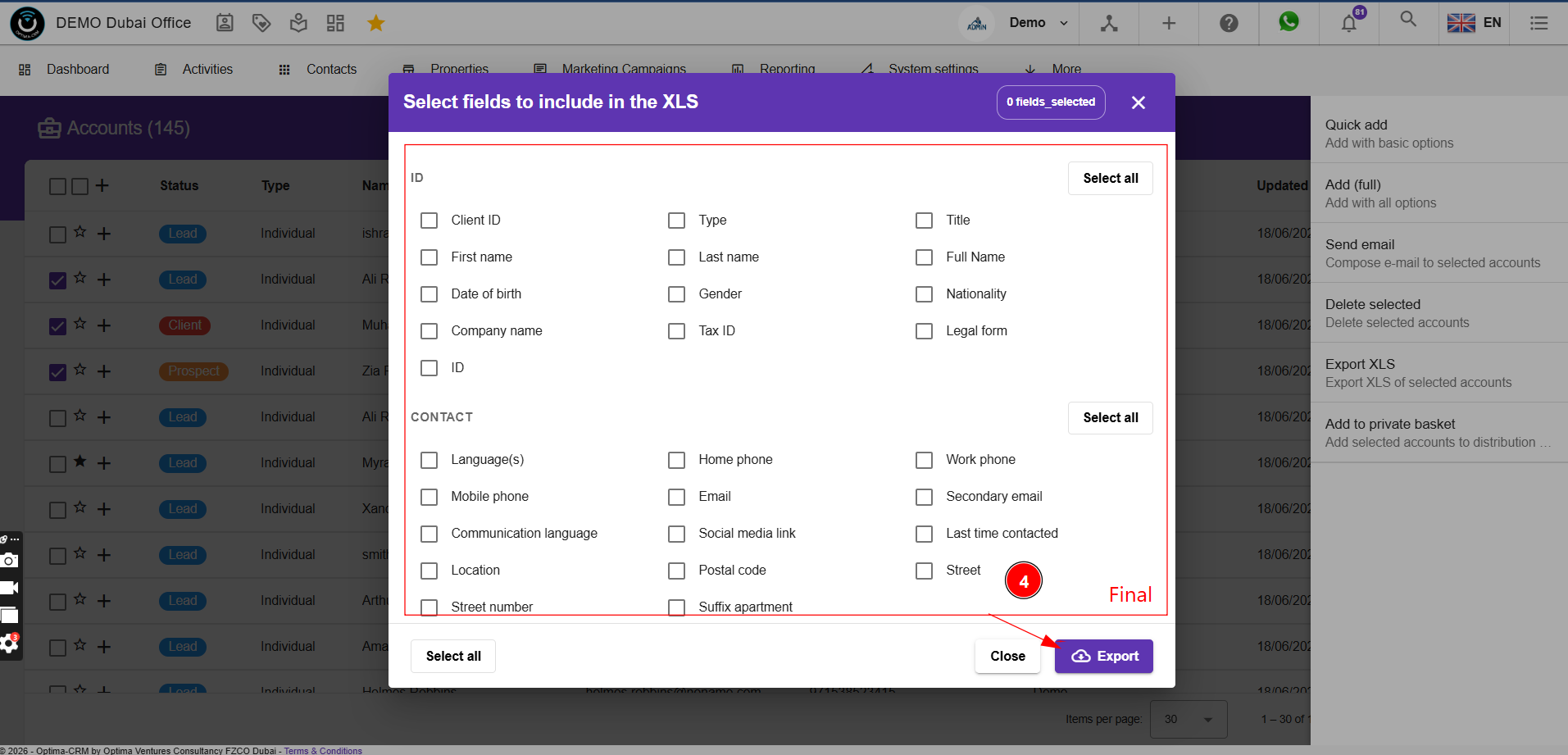Tick the Date of birth checkbox
This screenshot has width=1568, height=755.
point(429,294)
